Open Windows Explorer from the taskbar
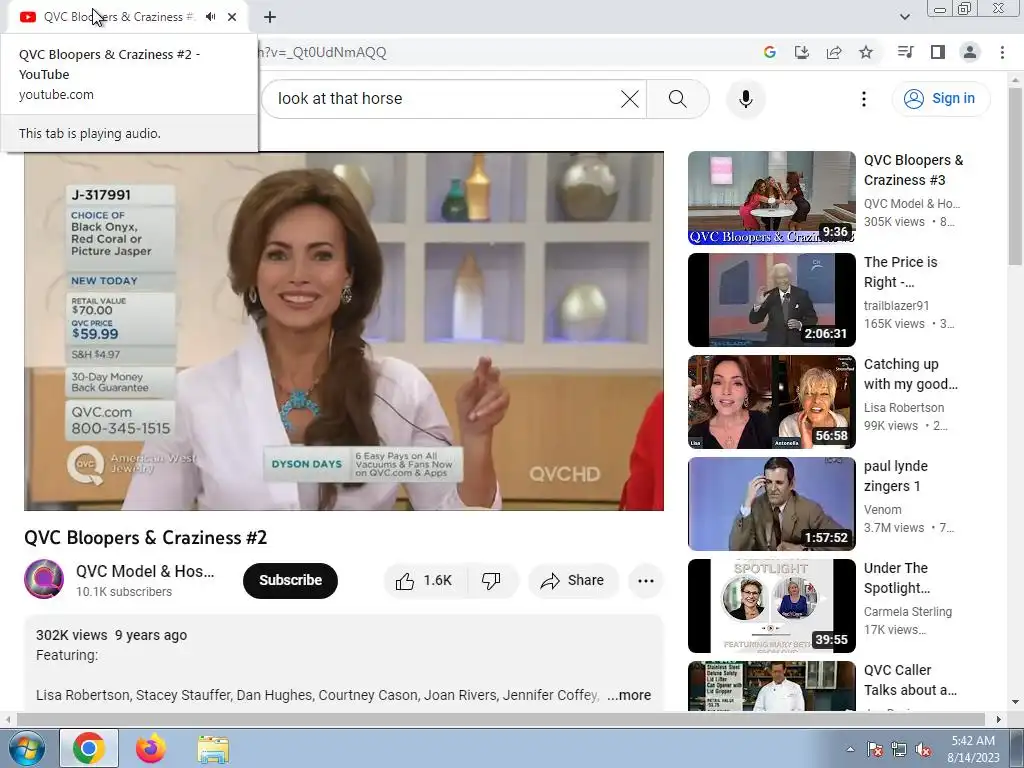 pyautogui.click(x=213, y=748)
